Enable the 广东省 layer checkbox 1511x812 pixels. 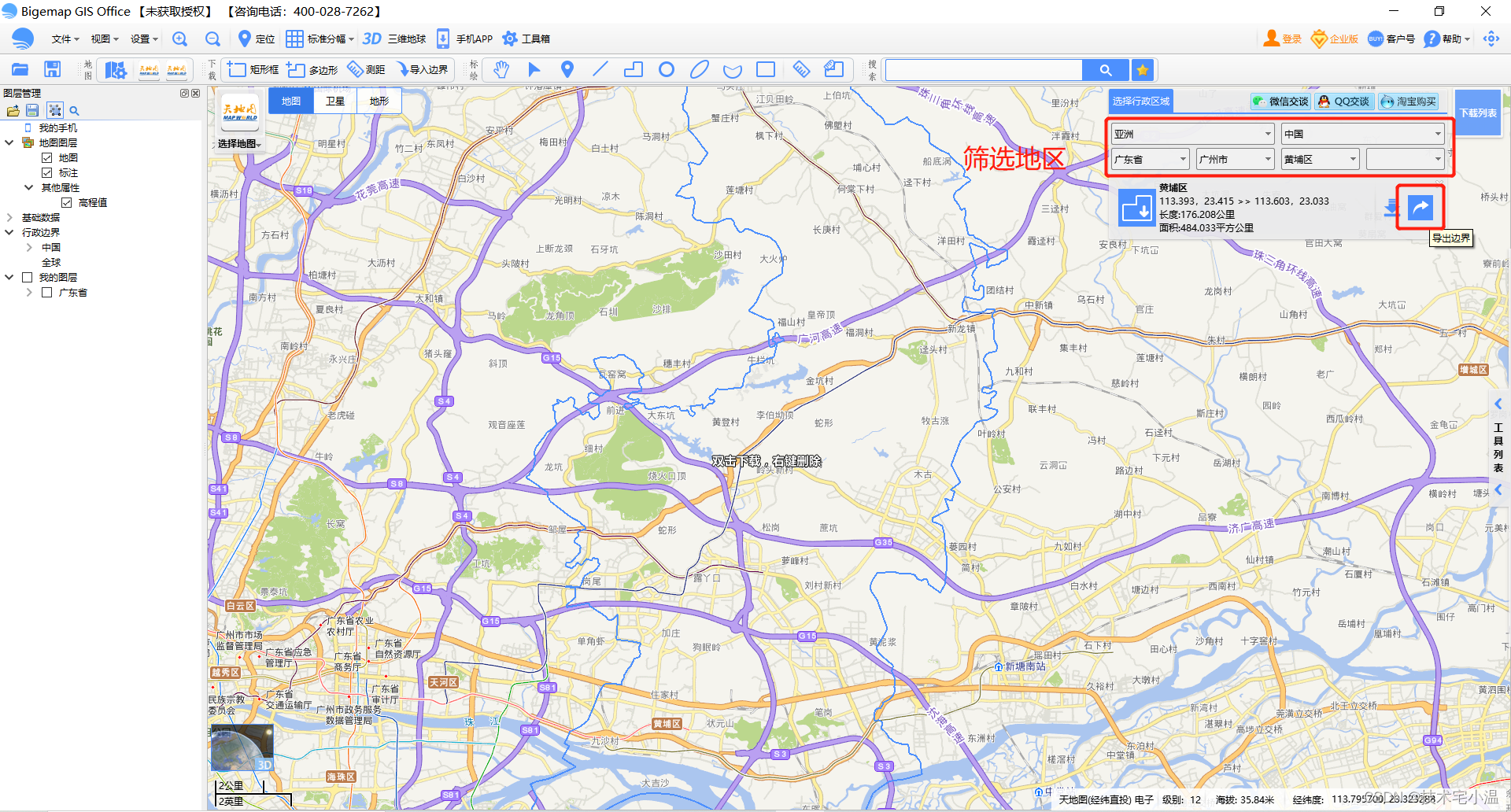46,292
